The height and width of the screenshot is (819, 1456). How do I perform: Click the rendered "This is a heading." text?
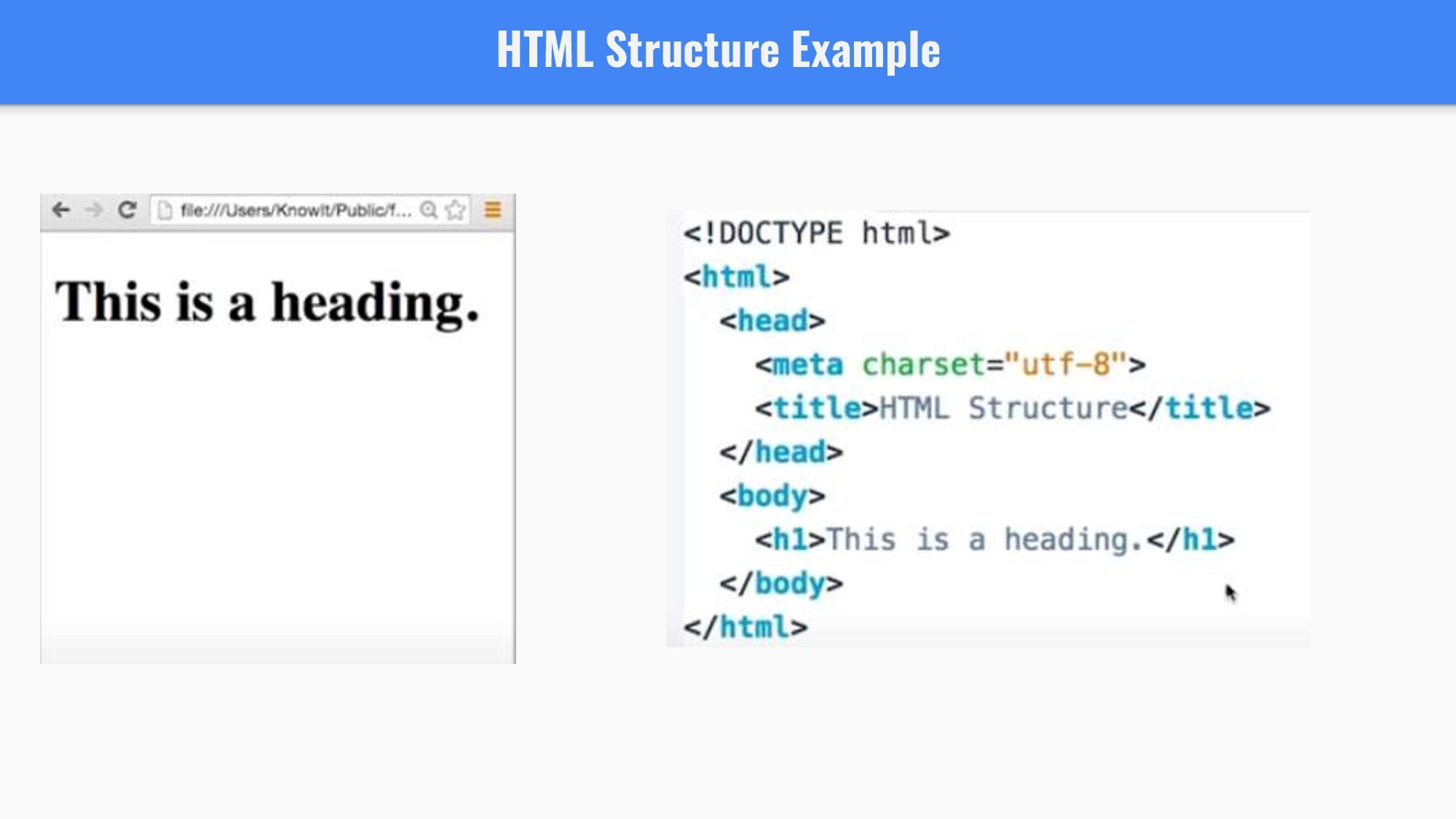[x=267, y=302]
